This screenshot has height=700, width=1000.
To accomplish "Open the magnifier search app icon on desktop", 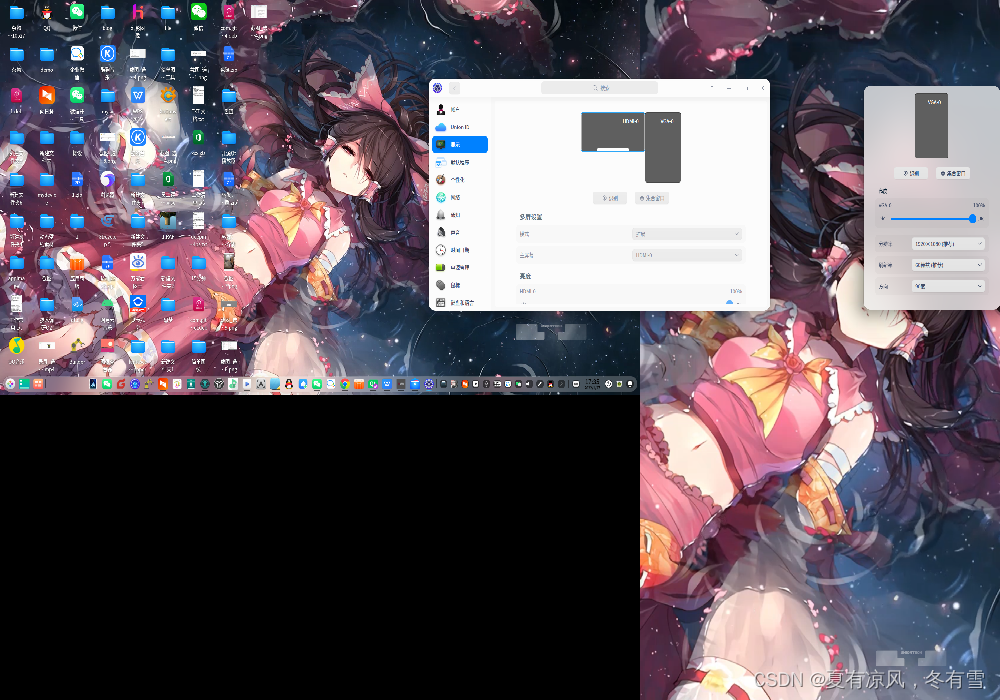I will click(77, 54).
